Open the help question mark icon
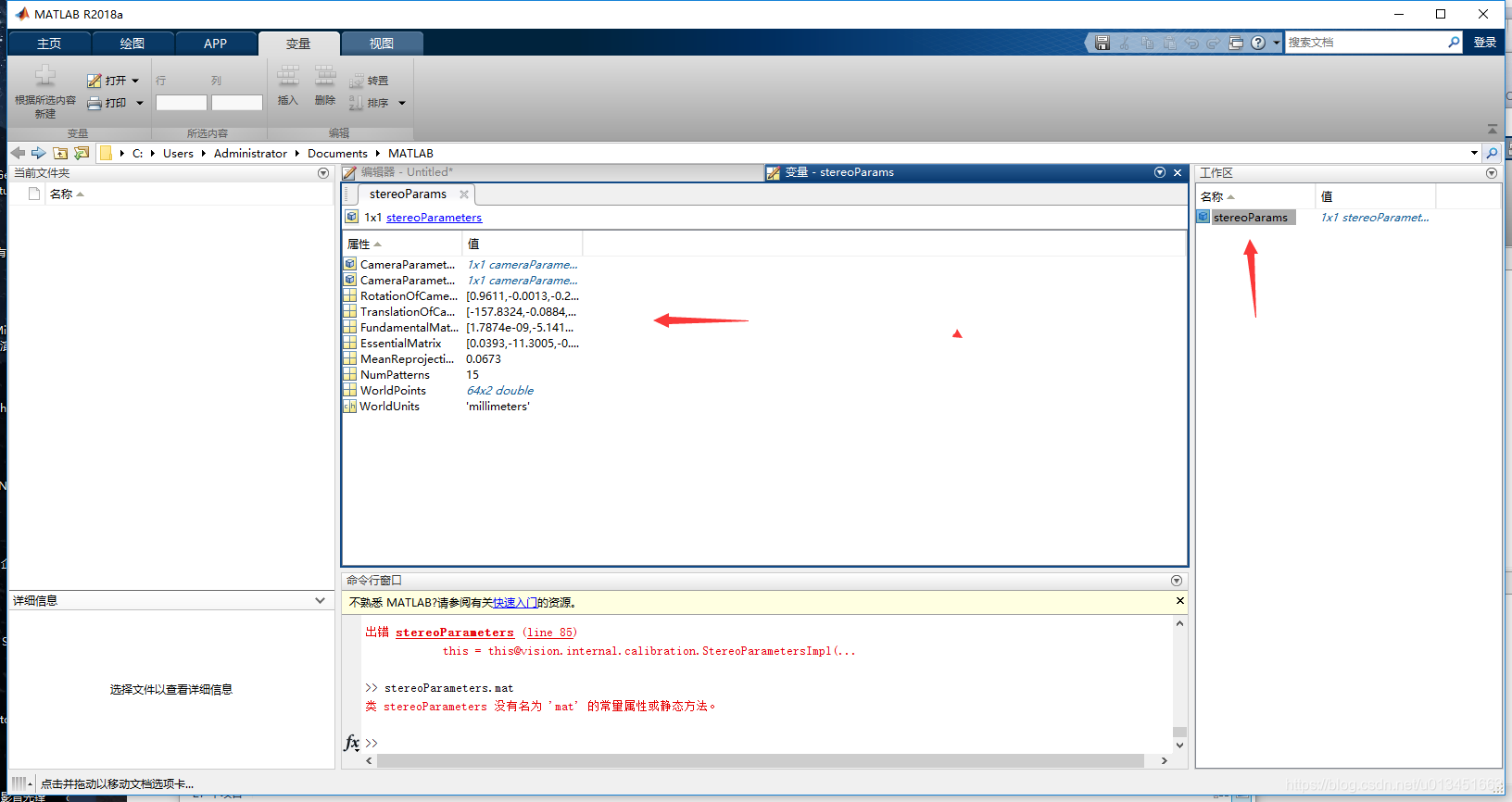The image size is (1512, 802). (x=1257, y=43)
